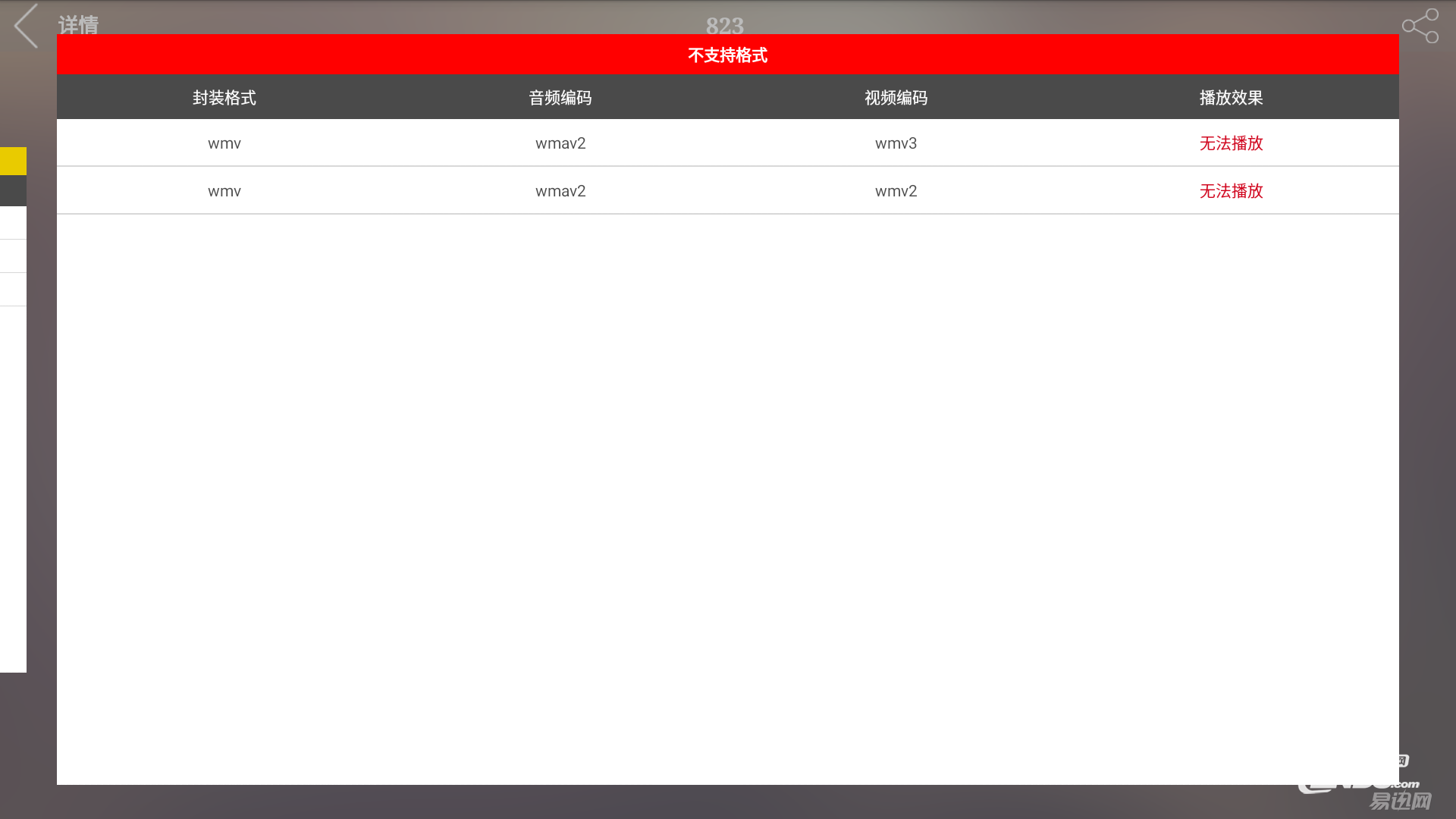This screenshot has height=819, width=1456.
Task: Select the red 不支持格式 banner header
Action: point(728,55)
